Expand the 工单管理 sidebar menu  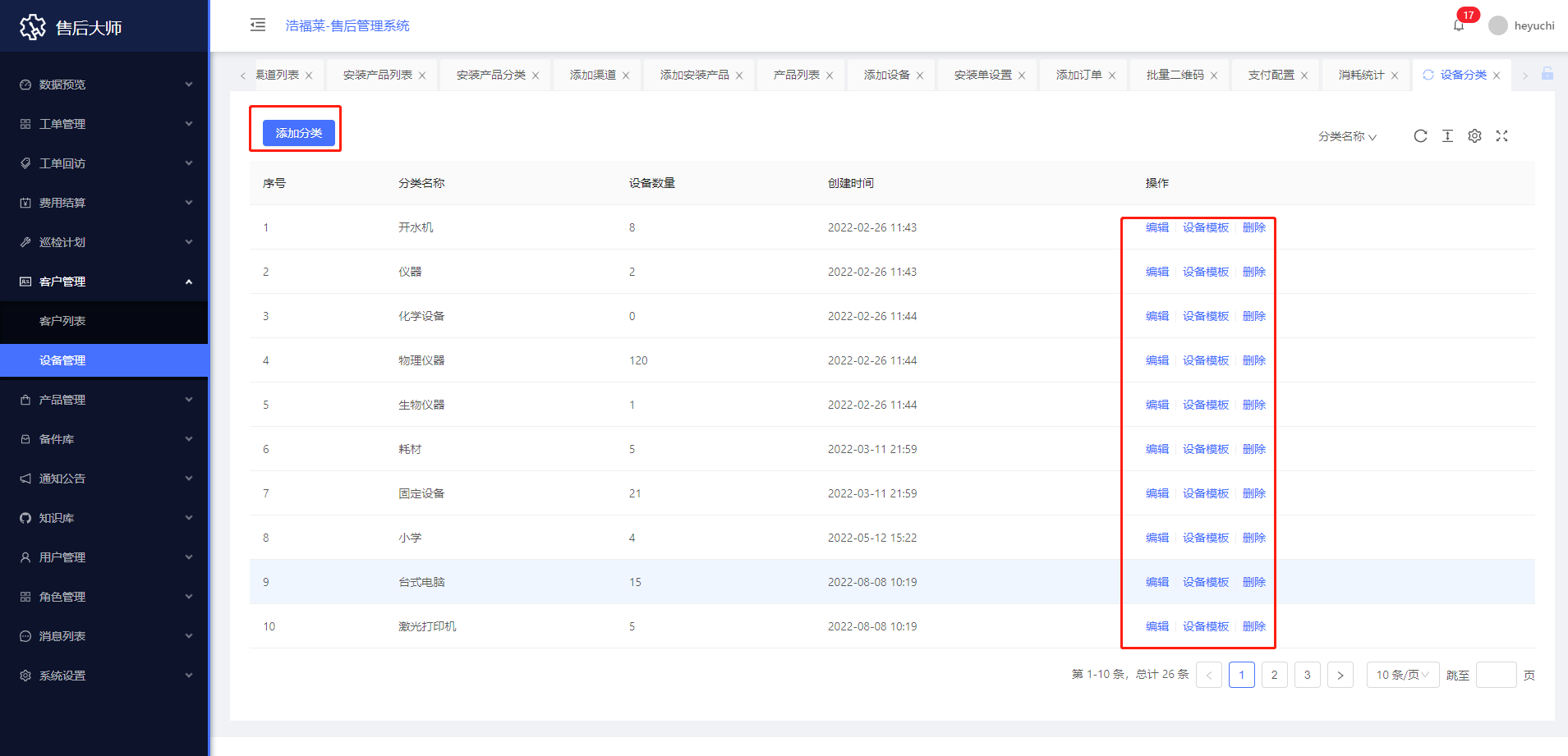pos(104,124)
